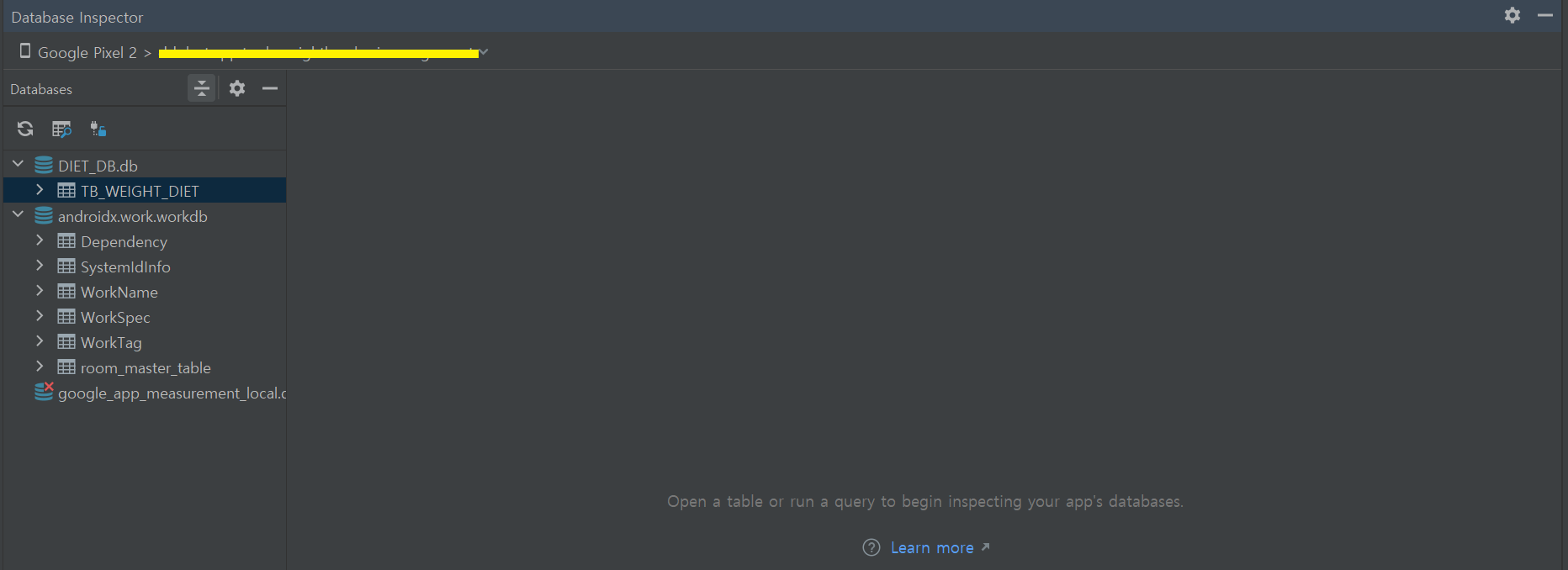This screenshot has width=1568, height=570.
Task: Collapse the androidx.work.workdb database node
Action: 18,215
